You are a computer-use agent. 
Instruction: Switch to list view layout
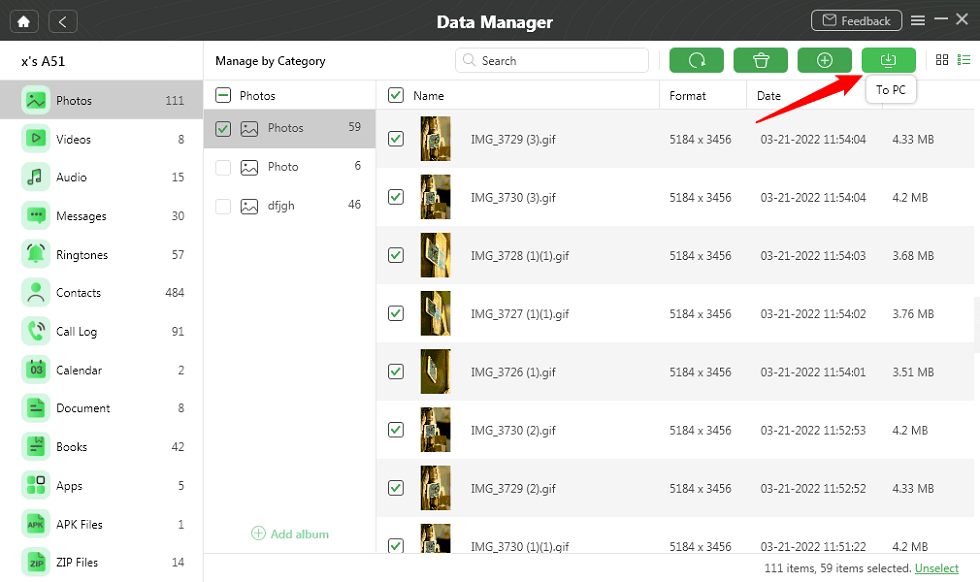click(x=964, y=60)
